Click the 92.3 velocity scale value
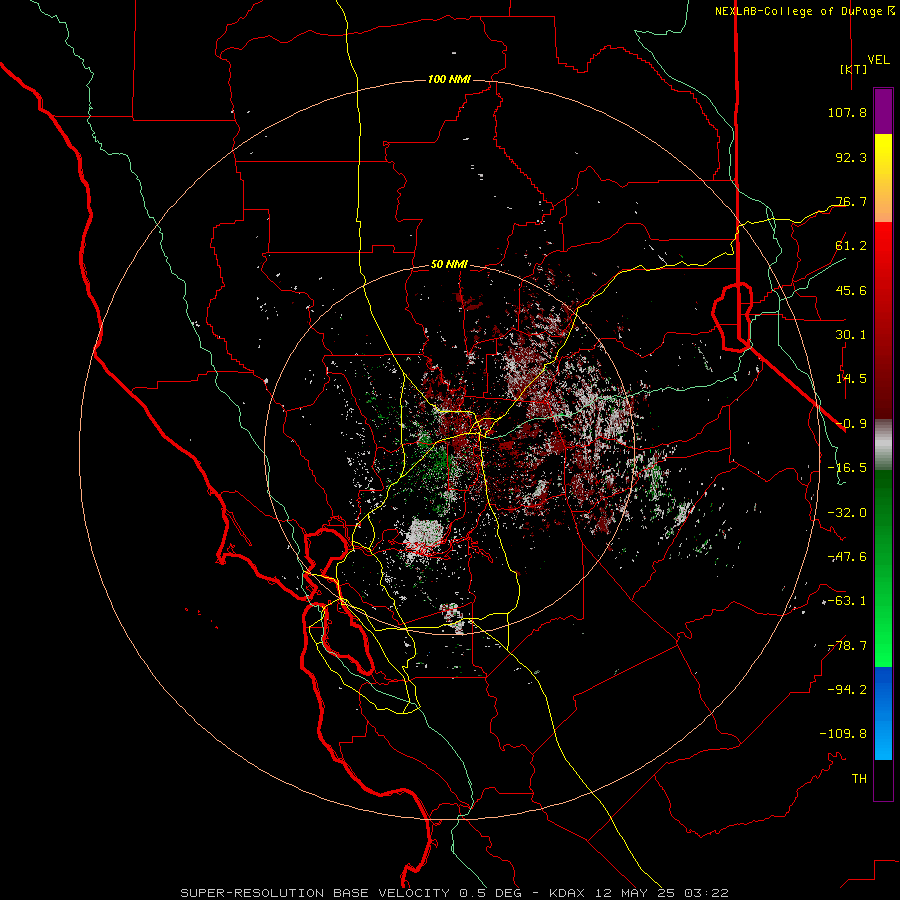The image size is (900, 900). 851,157
